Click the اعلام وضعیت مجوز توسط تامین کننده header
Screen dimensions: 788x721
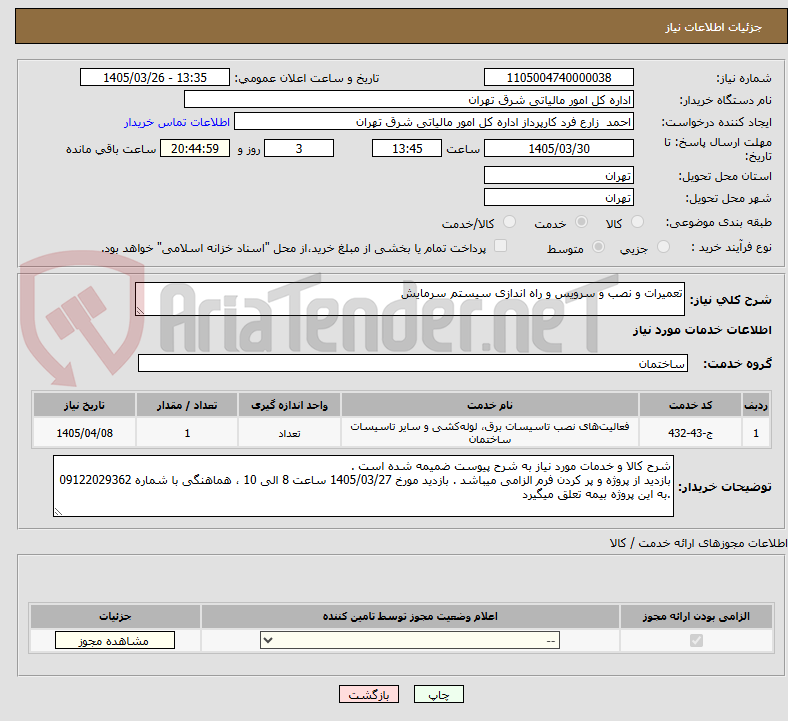(x=410, y=616)
